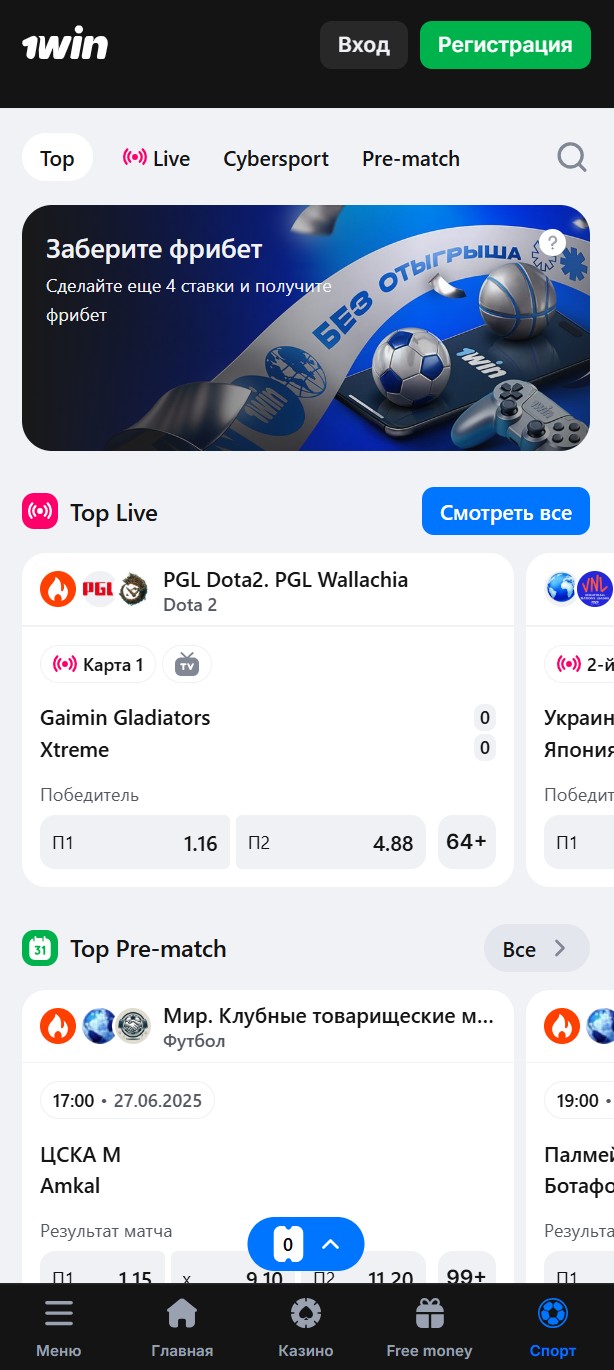614x1370 pixels.
Task: Expand Top Pre-match via Все chevron
Action: coord(537,949)
